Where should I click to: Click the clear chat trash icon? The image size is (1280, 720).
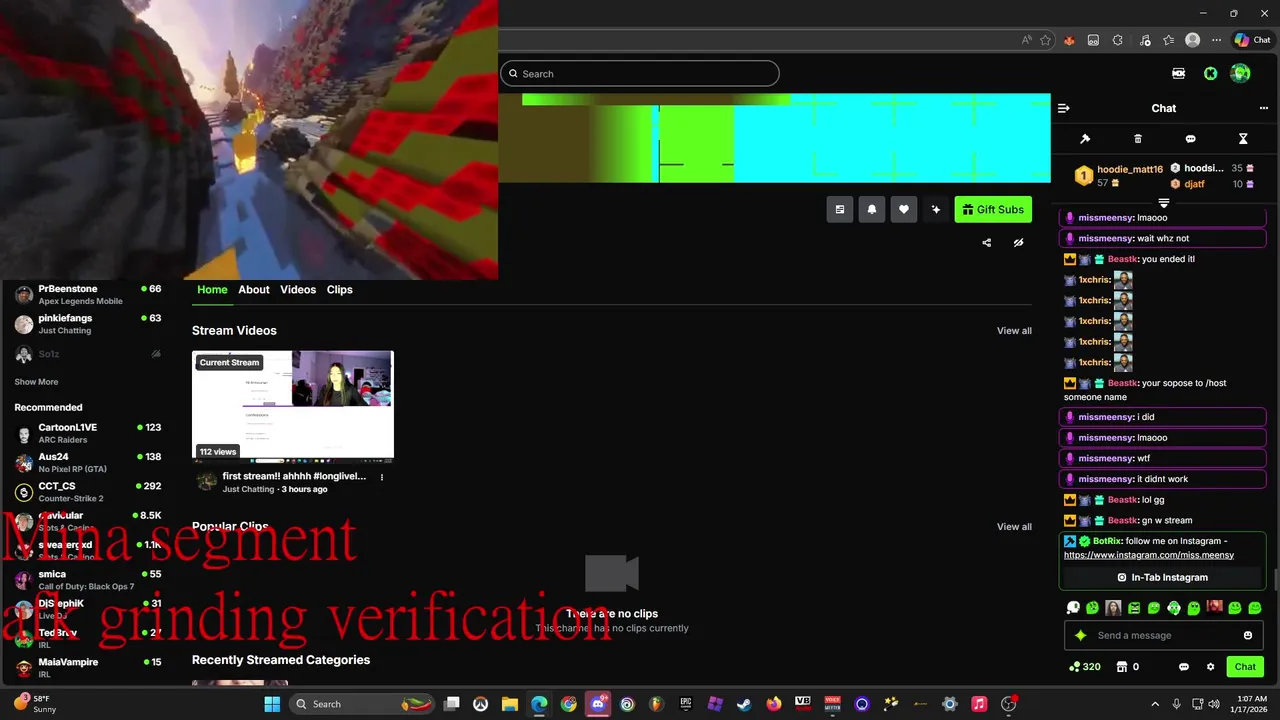(x=1138, y=139)
